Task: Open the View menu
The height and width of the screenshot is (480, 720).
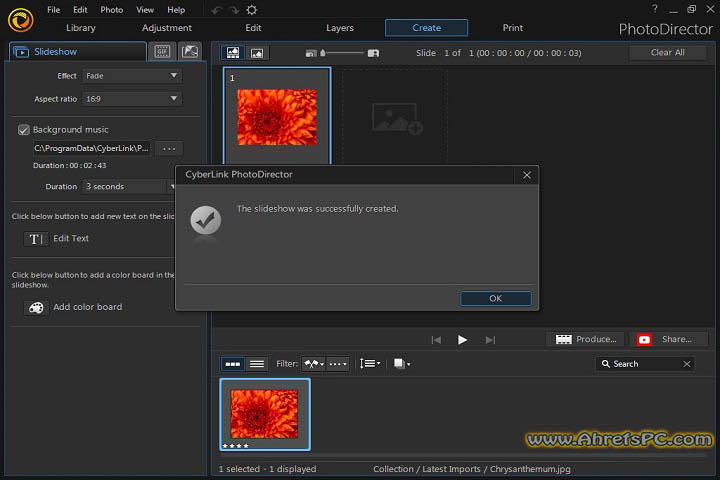Action: click(x=145, y=10)
